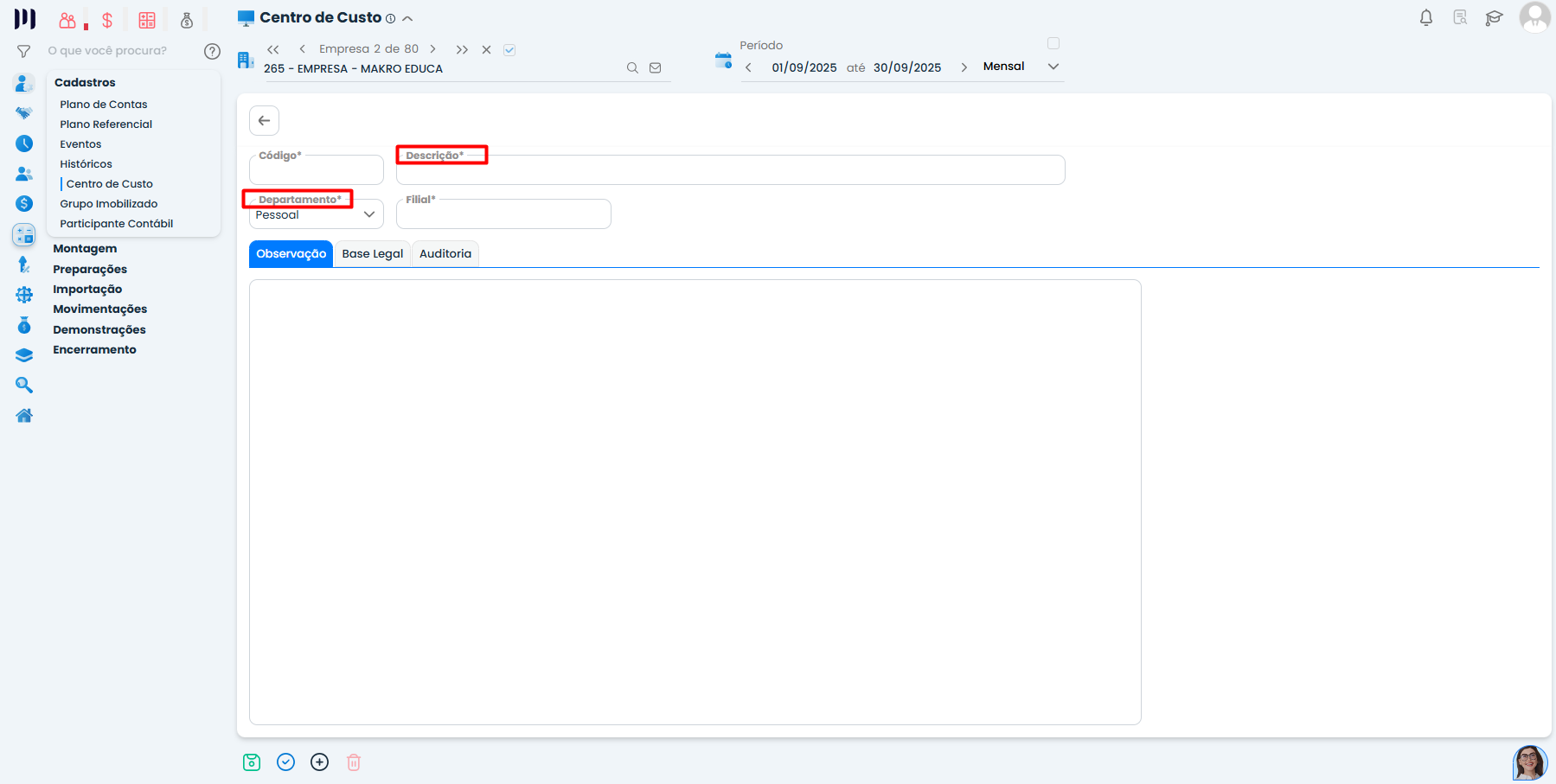Screen dimensions: 1556x784
Task: Open Eventos in the Cadastros menu
Action: click(x=80, y=144)
